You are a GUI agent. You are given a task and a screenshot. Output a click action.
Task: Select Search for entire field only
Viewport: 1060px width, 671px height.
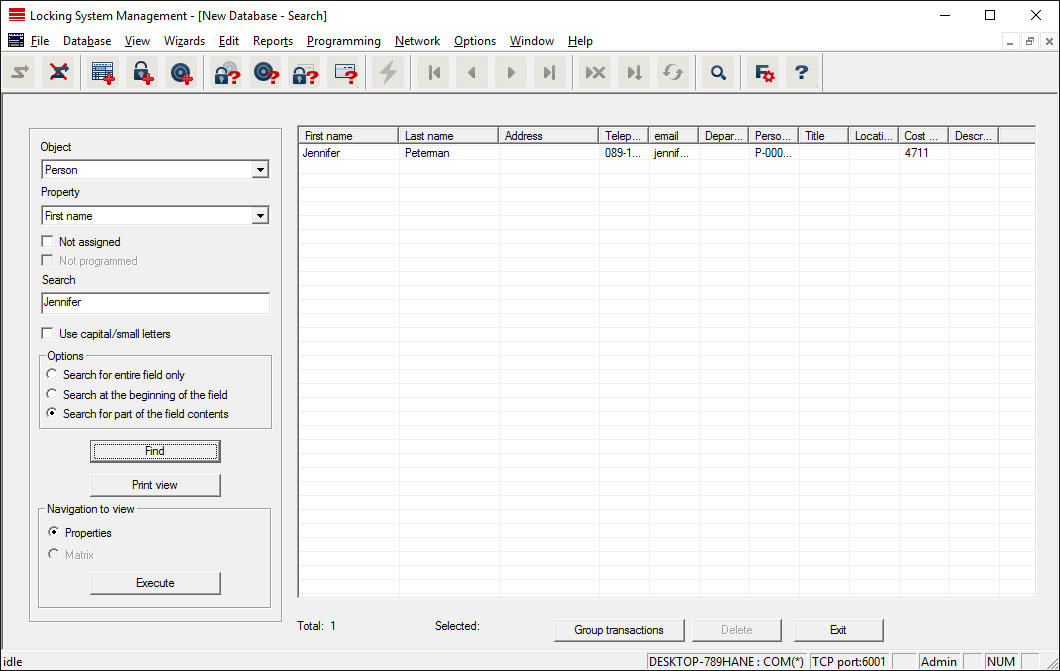(53, 375)
